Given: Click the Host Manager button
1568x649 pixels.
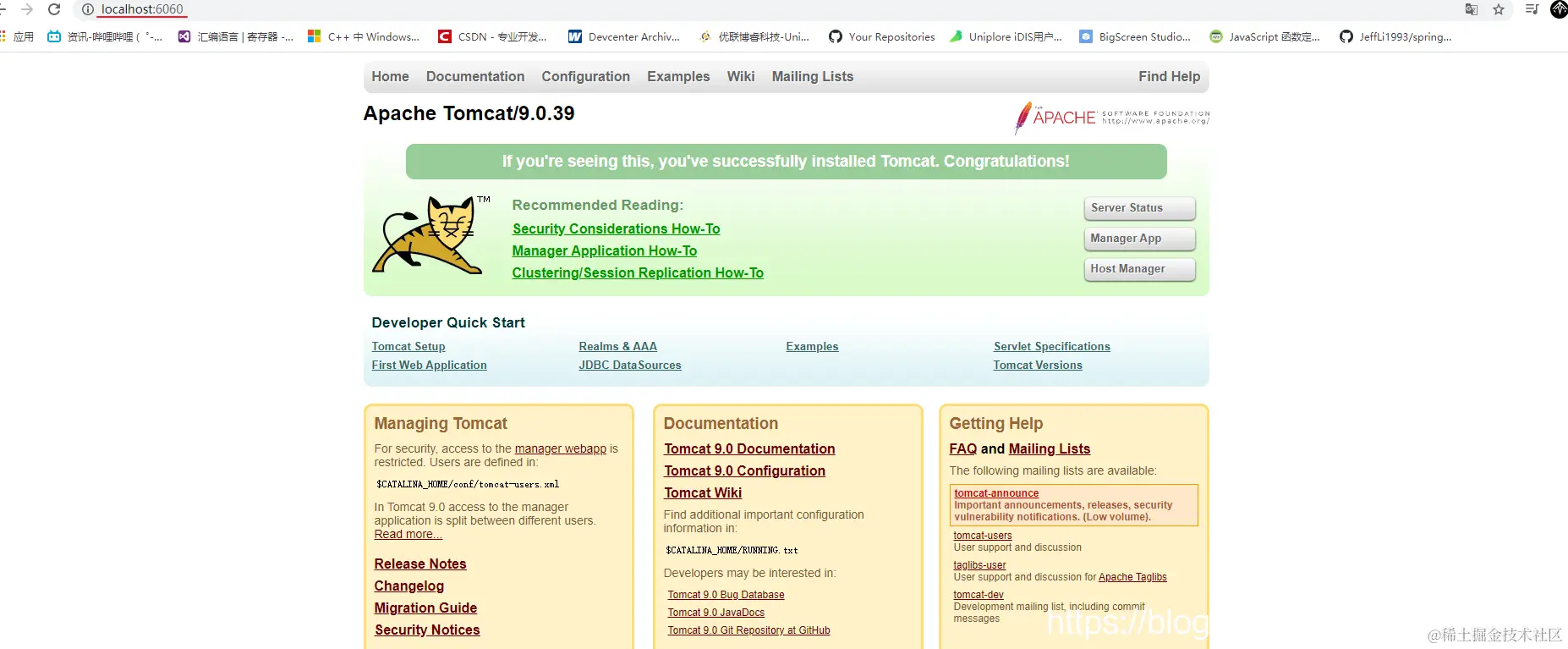Looking at the screenshot, I should (x=1139, y=269).
